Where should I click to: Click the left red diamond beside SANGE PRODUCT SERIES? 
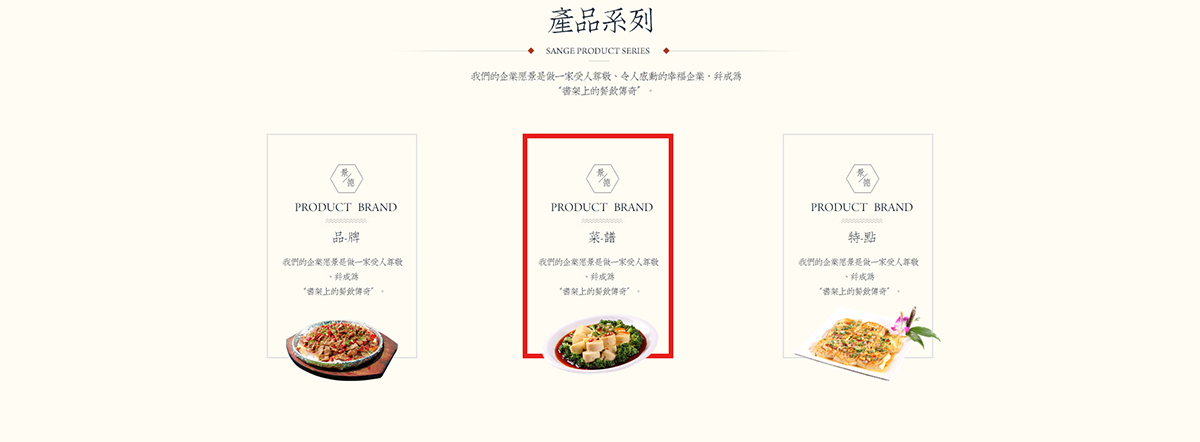[531, 50]
